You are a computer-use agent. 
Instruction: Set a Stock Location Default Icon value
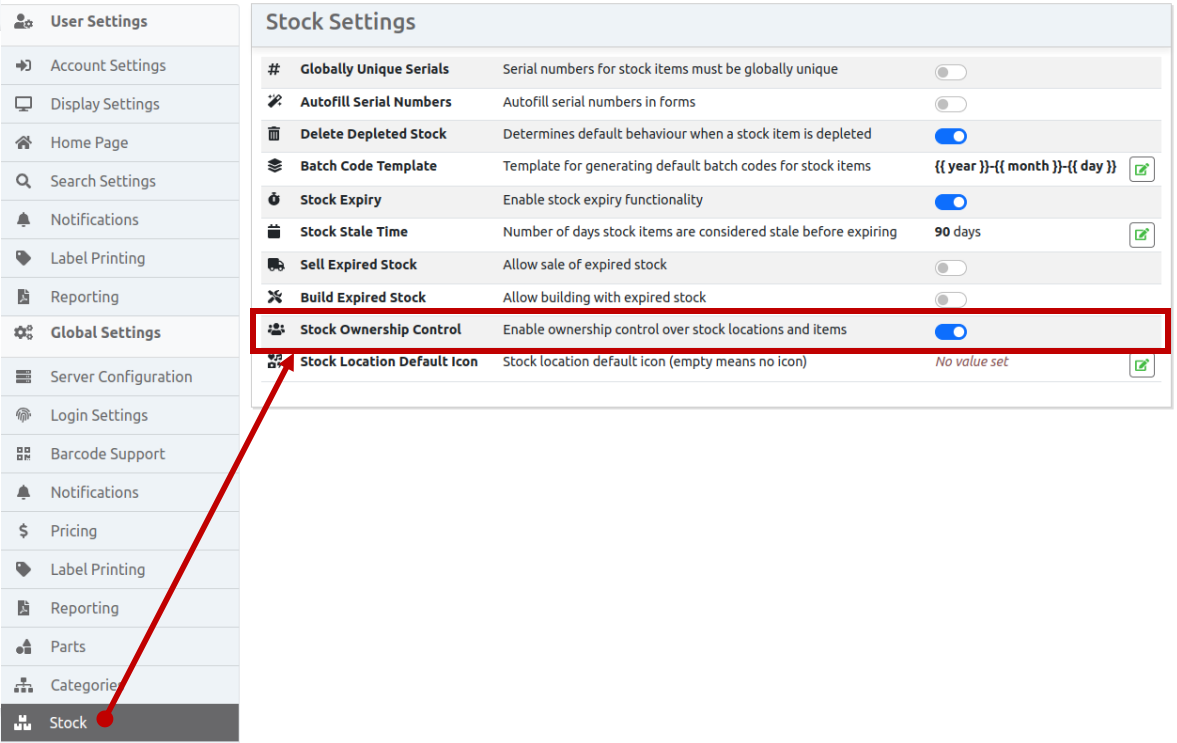point(1141,364)
